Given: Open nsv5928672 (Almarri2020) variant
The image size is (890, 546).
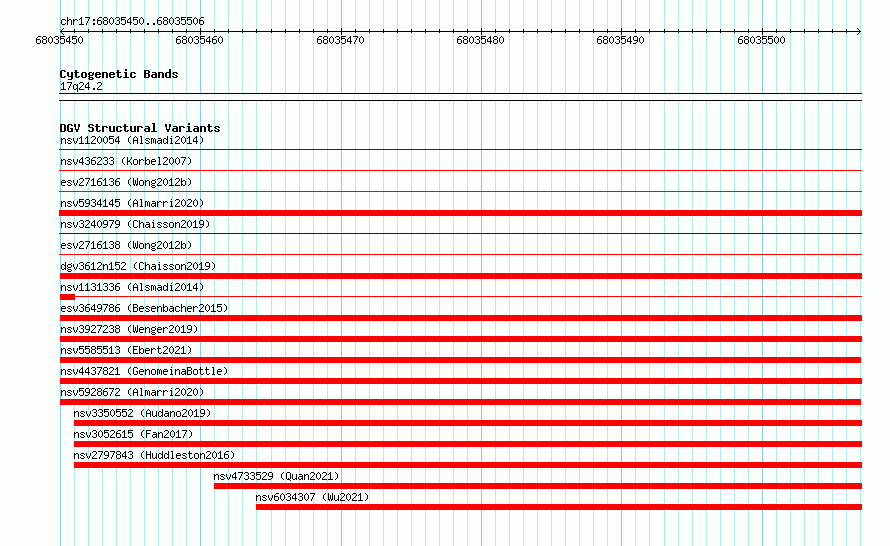Looking at the screenshot, I should [132, 392].
